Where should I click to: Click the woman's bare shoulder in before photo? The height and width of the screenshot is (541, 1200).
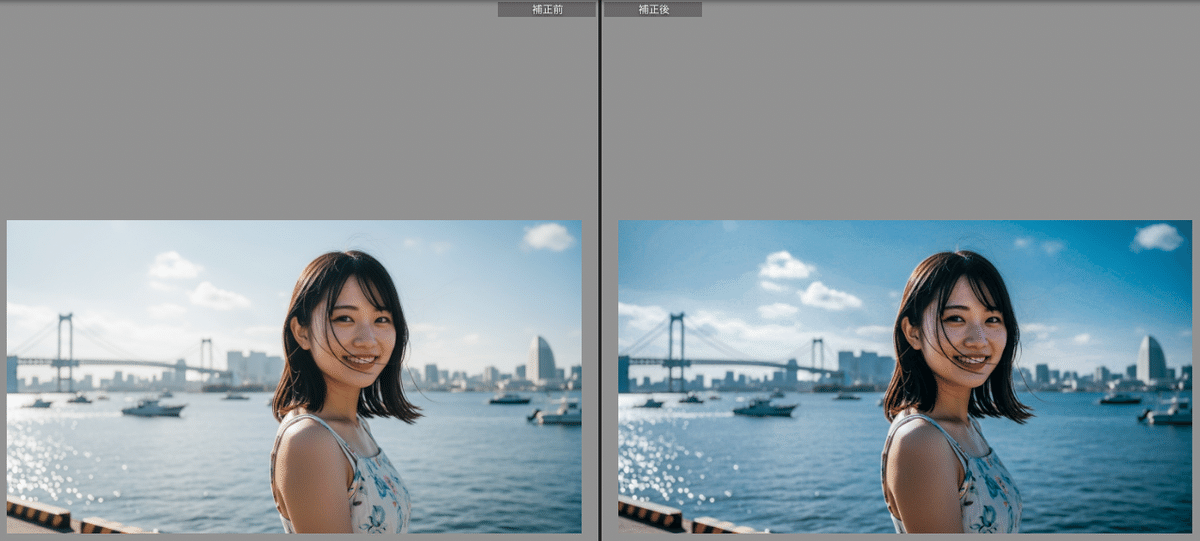(x=301, y=450)
